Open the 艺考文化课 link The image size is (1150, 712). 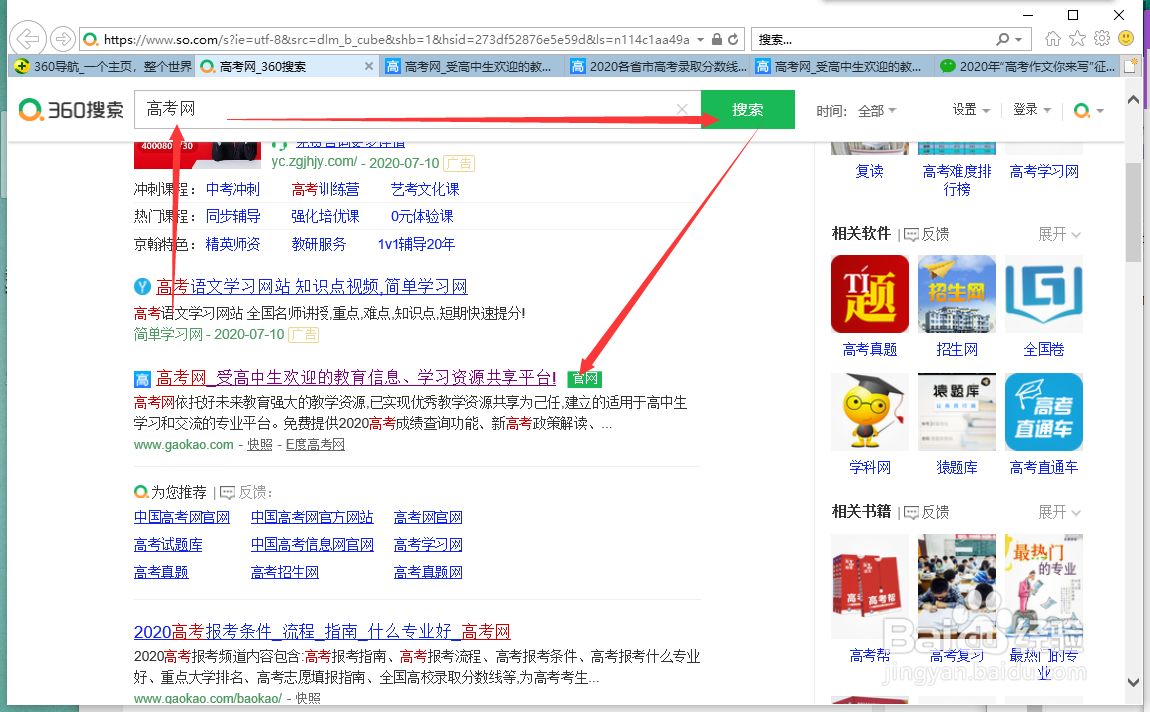(x=425, y=189)
